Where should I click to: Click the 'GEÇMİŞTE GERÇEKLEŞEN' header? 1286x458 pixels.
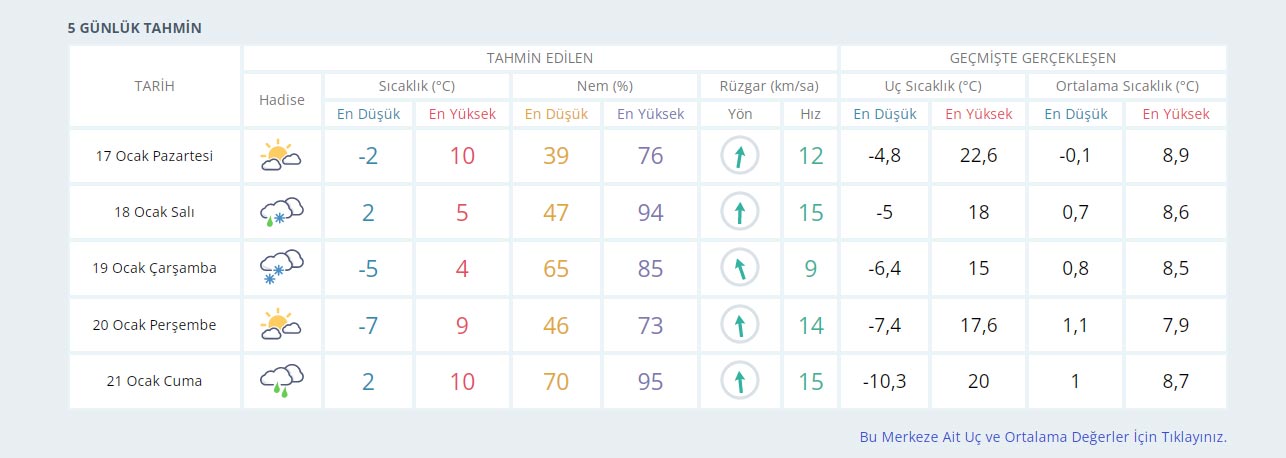[1033, 58]
